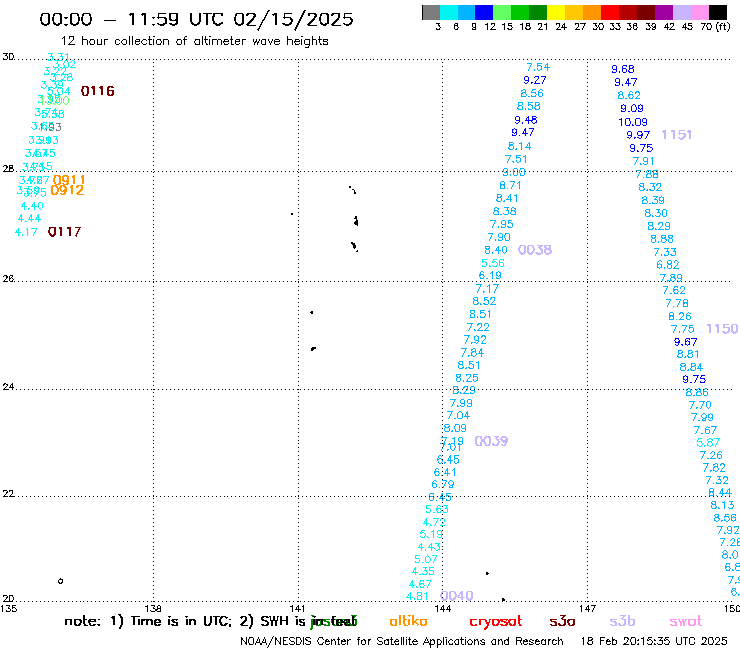Select the wave height reading 6.82

(x=667, y=265)
